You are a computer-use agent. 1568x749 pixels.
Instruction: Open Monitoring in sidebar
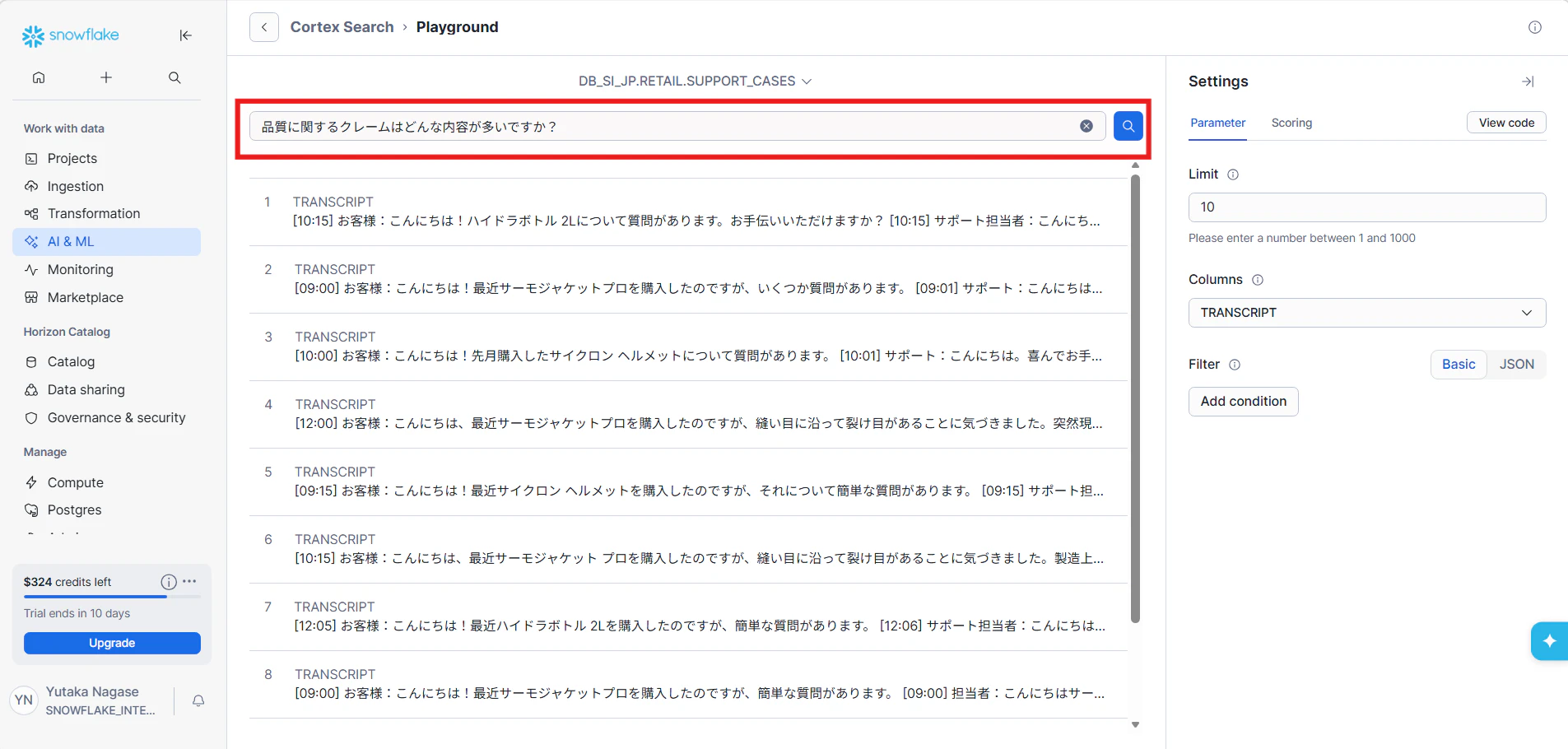click(x=106, y=270)
